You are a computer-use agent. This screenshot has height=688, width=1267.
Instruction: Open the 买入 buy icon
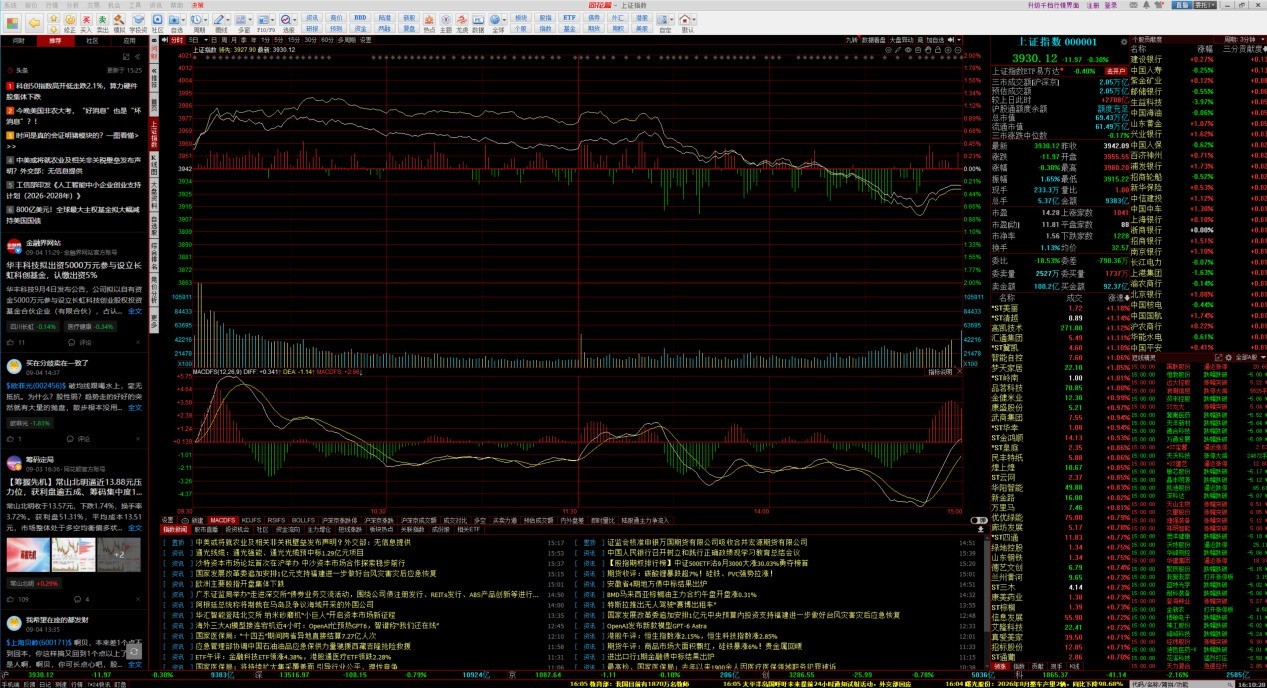[86, 22]
